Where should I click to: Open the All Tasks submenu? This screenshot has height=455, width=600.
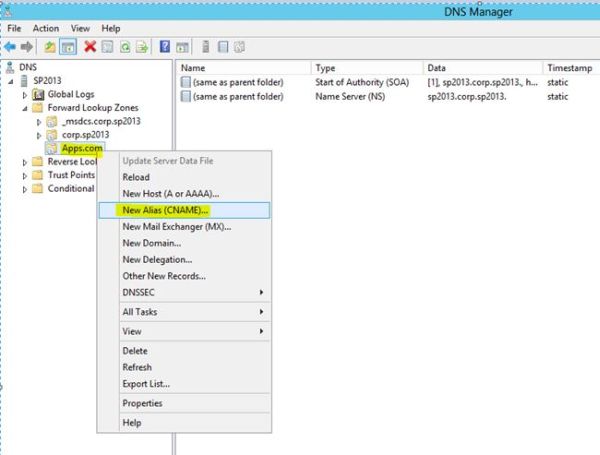[184, 312]
